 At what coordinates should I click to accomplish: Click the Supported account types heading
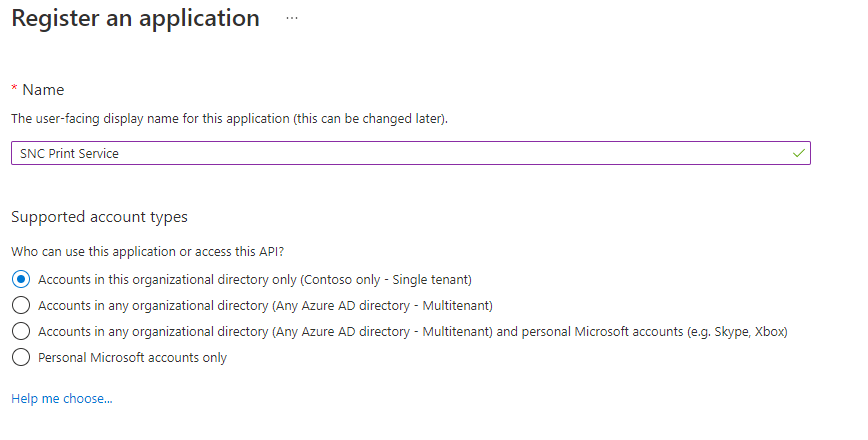click(99, 217)
